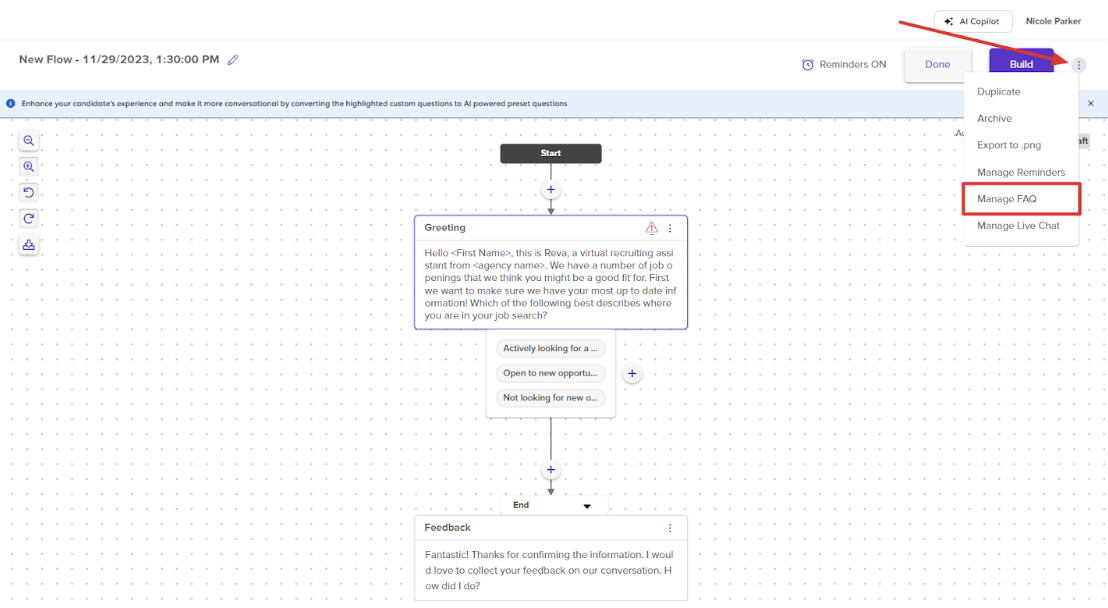
Task: Toggle Reminders ON setting
Action: click(844, 64)
